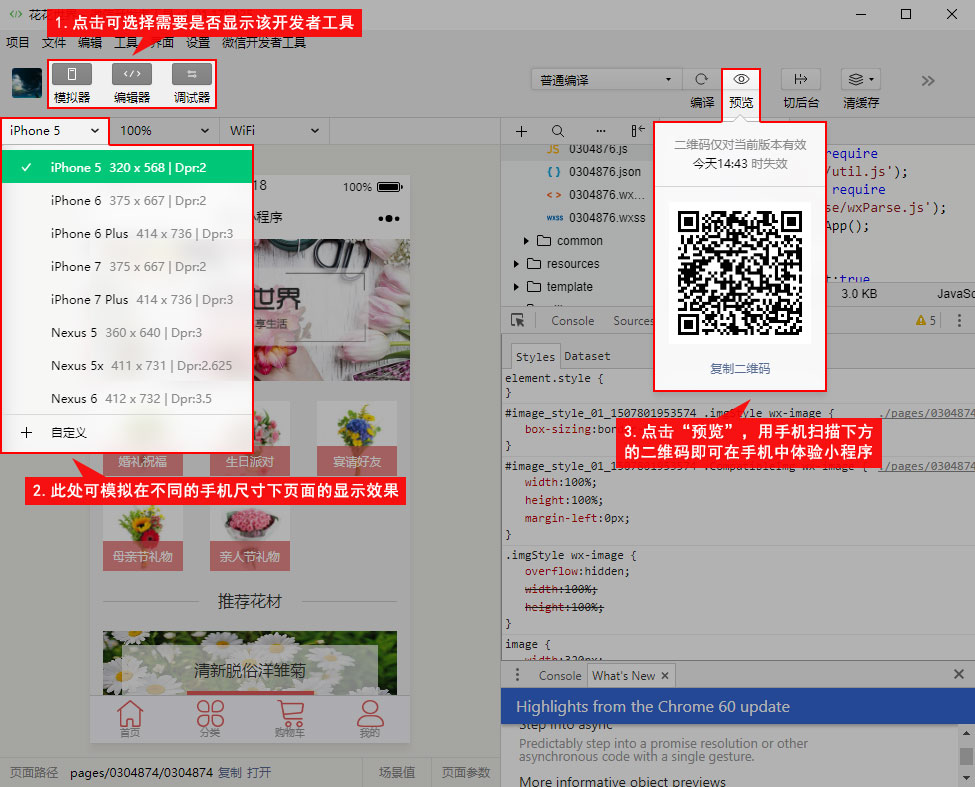Toggle the 调试器 debugger panel button

pyautogui.click(x=191, y=75)
